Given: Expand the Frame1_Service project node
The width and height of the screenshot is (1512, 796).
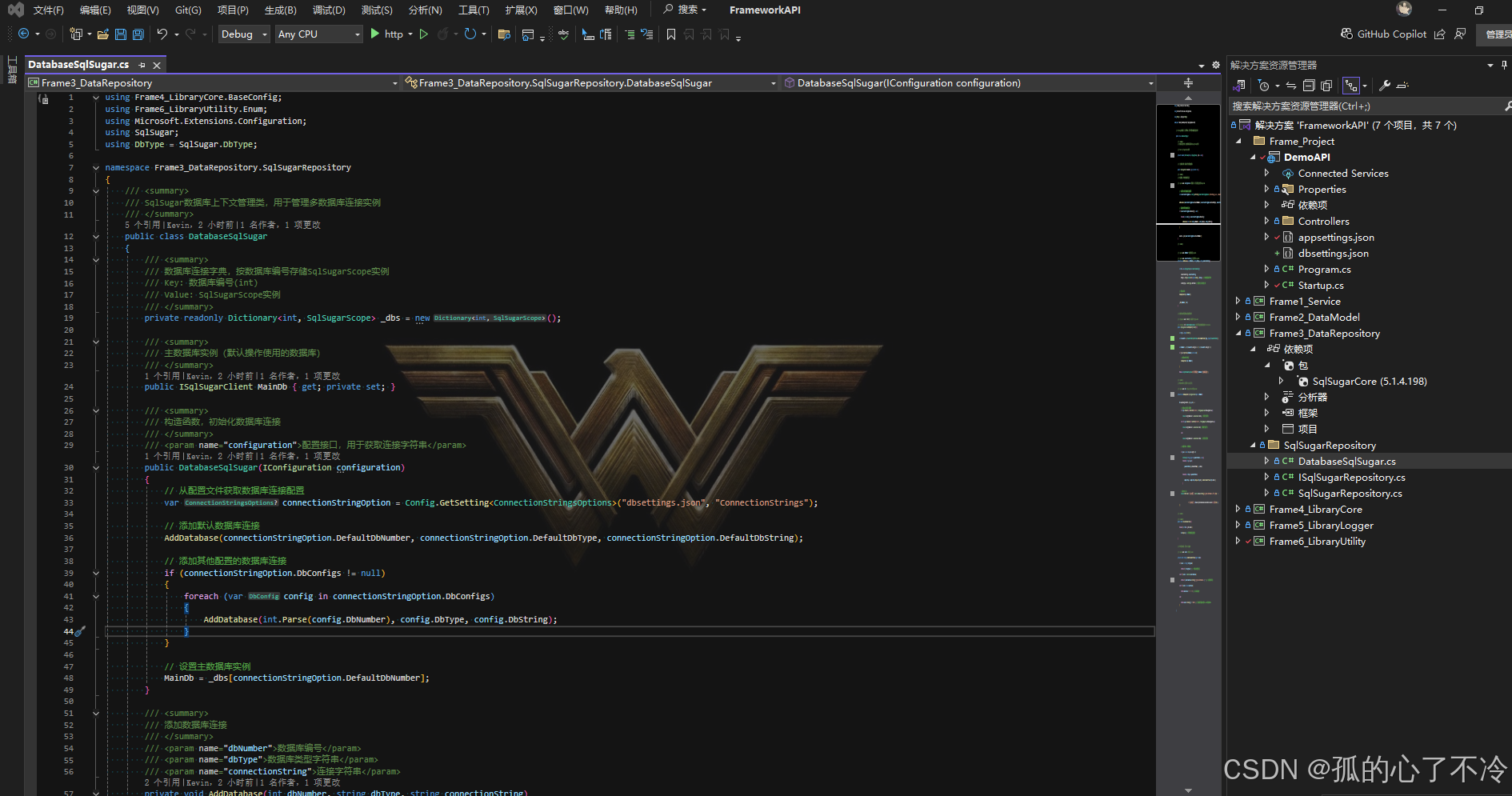Looking at the screenshot, I should [x=1238, y=301].
